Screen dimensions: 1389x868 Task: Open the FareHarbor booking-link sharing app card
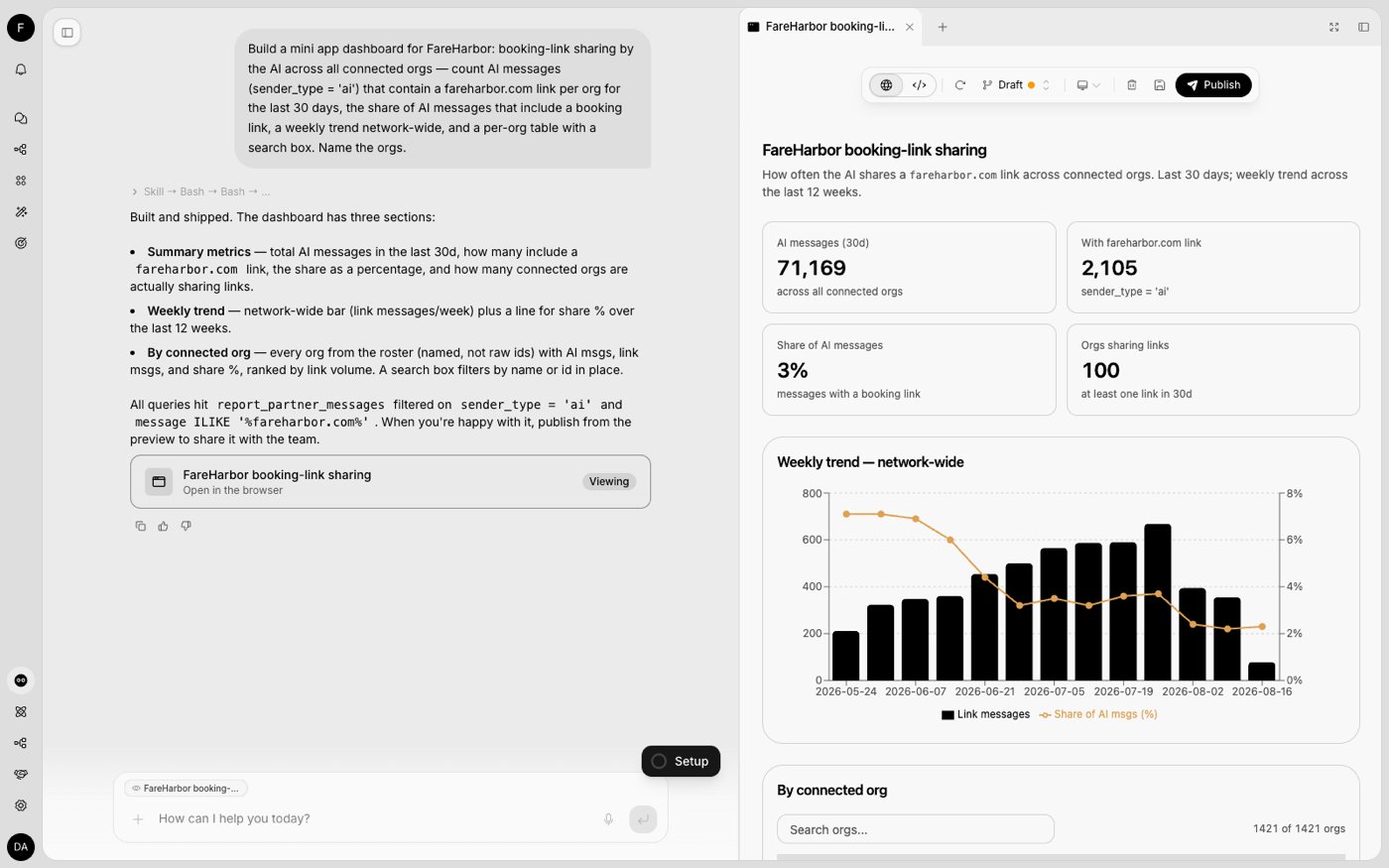(x=390, y=482)
